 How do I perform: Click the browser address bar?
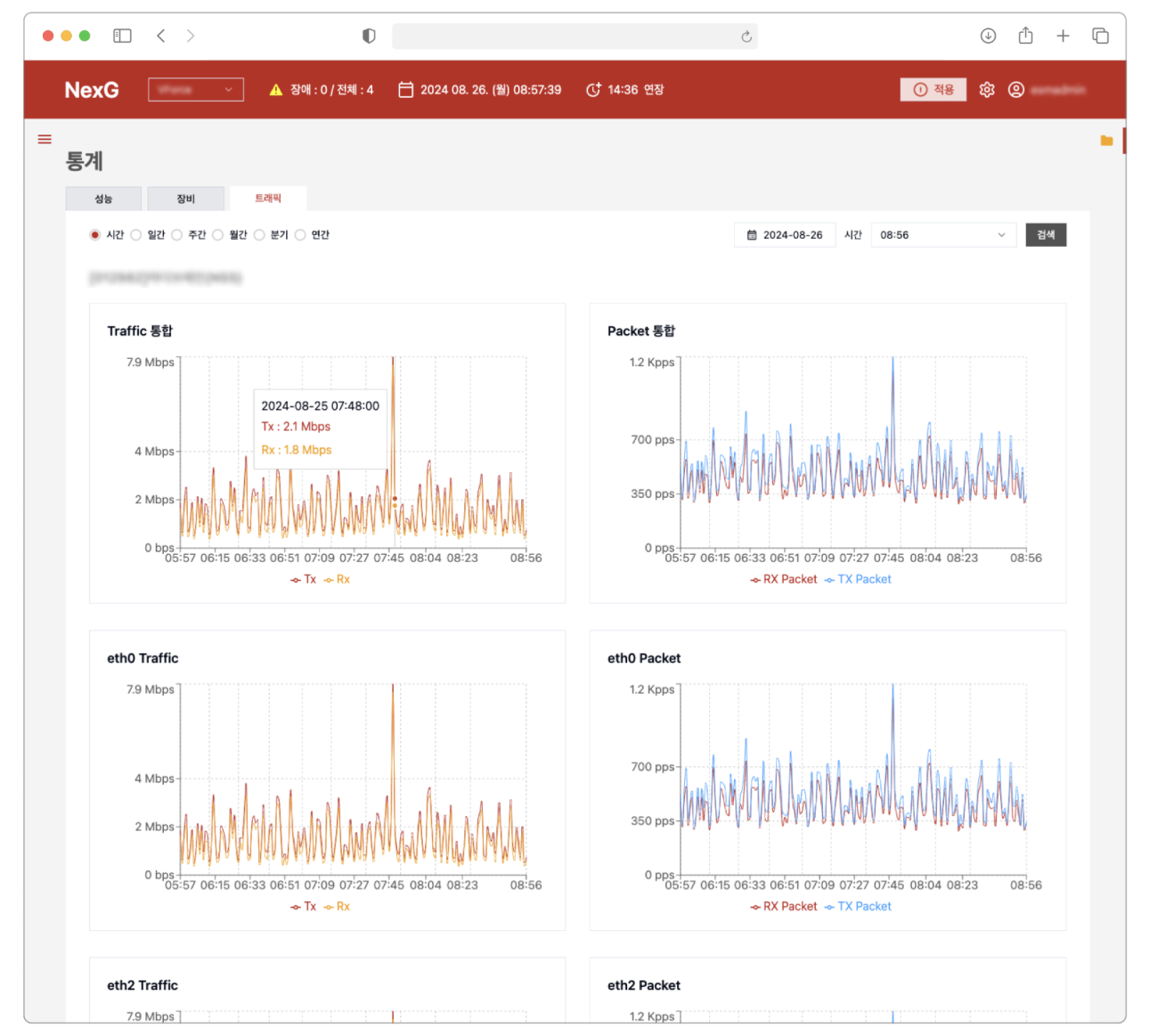(x=574, y=37)
